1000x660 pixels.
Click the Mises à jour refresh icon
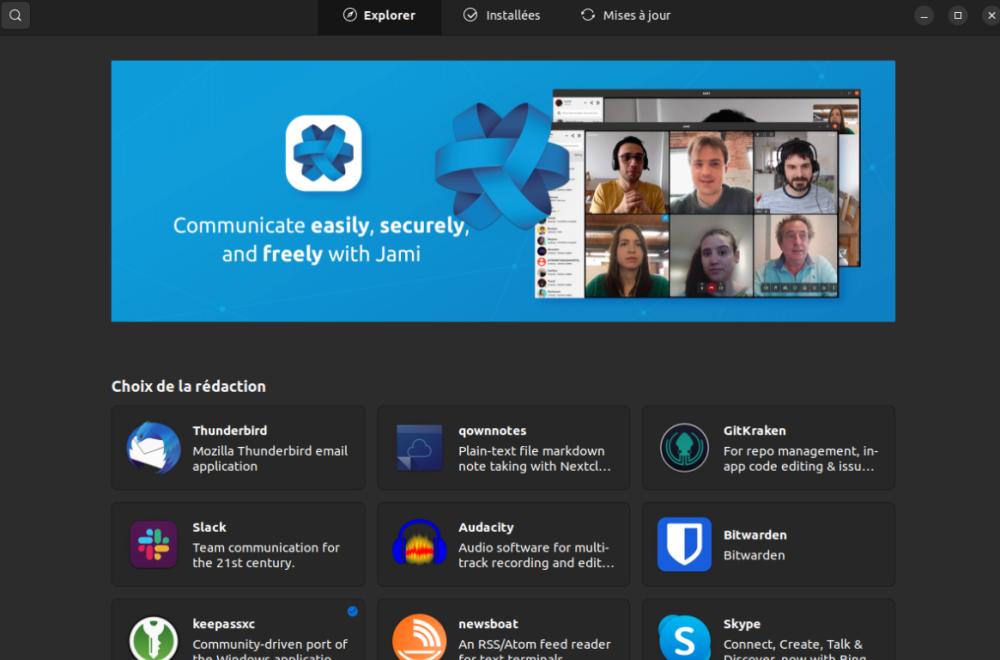(587, 15)
